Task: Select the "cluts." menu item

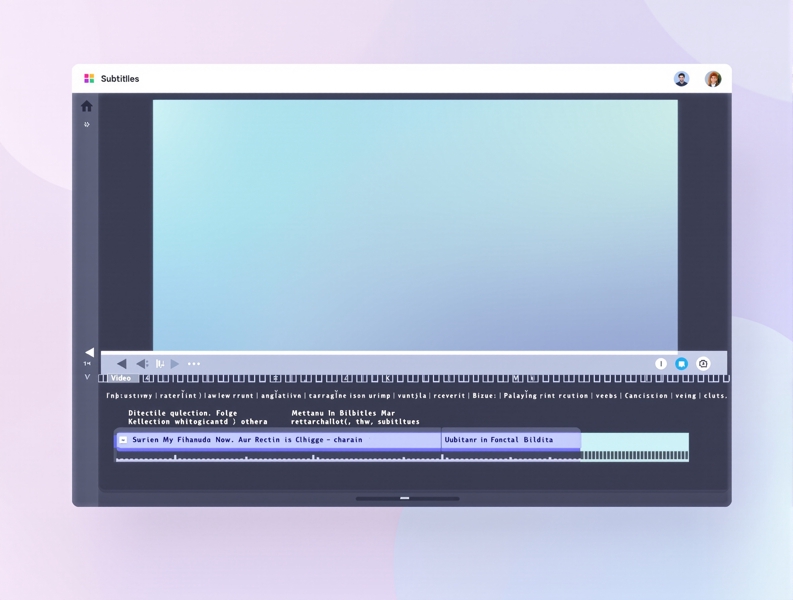Action: (715, 396)
